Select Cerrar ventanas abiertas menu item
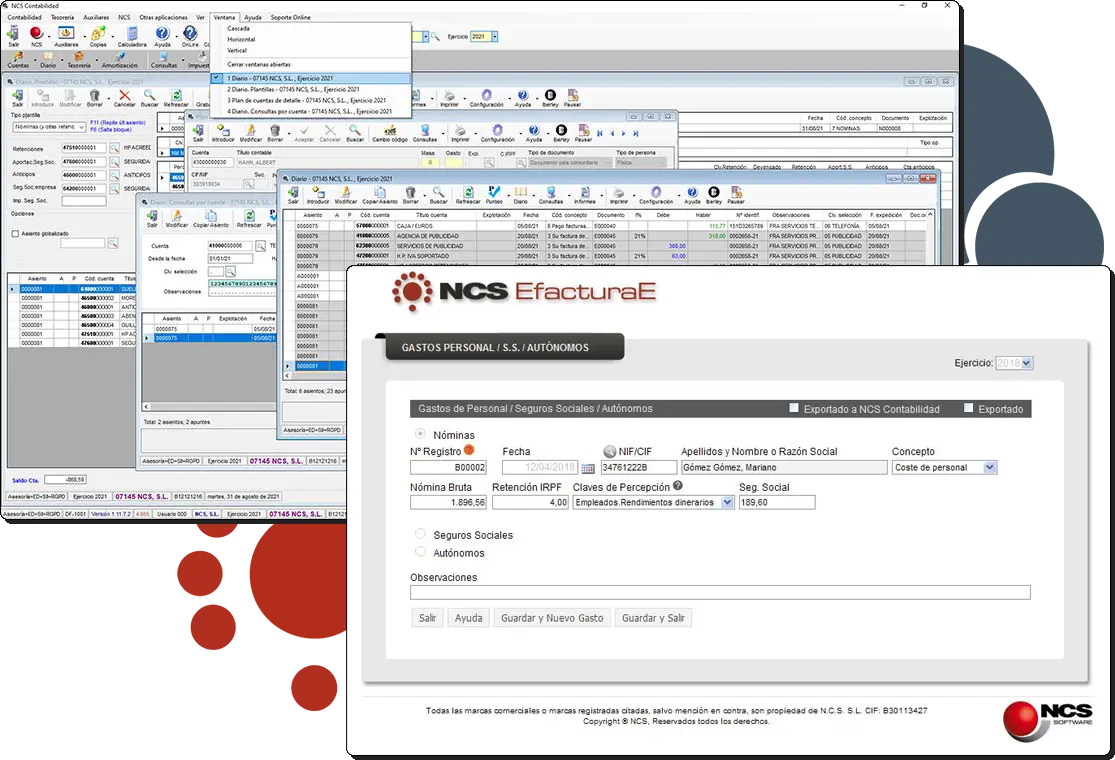 [259, 64]
